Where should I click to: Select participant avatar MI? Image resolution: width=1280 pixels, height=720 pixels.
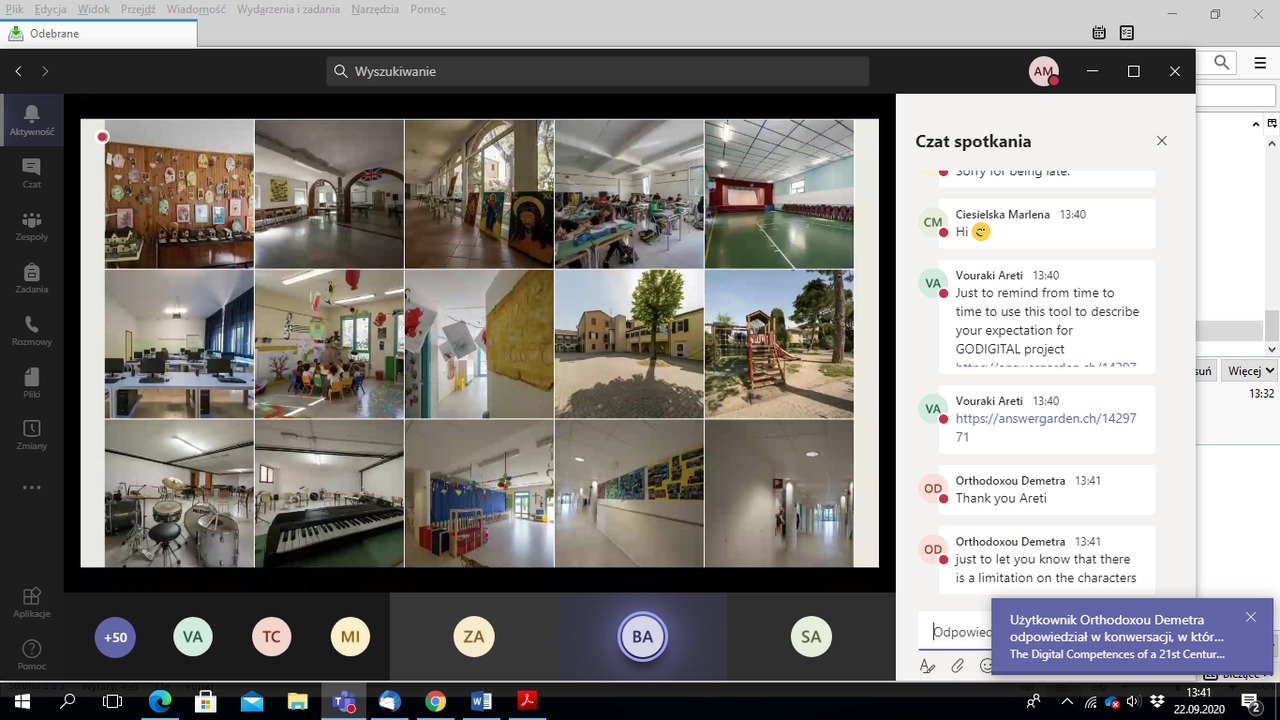(350, 637)
